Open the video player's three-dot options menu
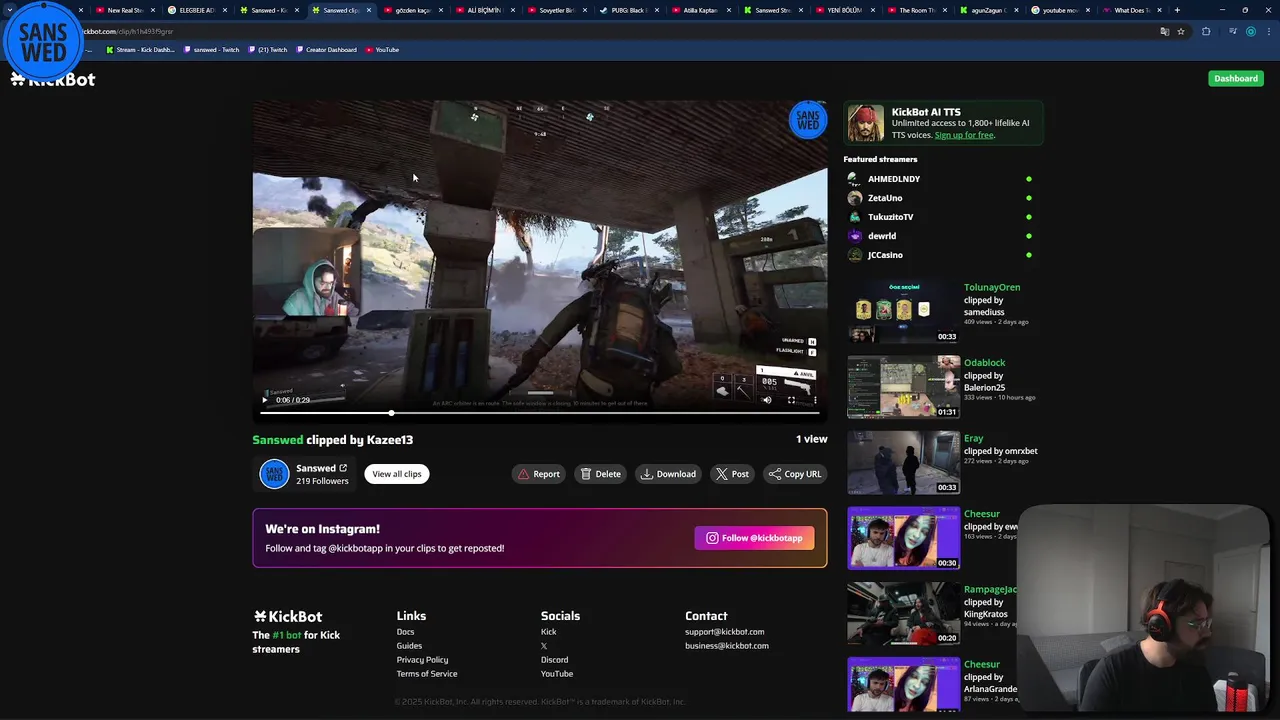The height and width of the screenshot is (720, 1280). [815, 400]
